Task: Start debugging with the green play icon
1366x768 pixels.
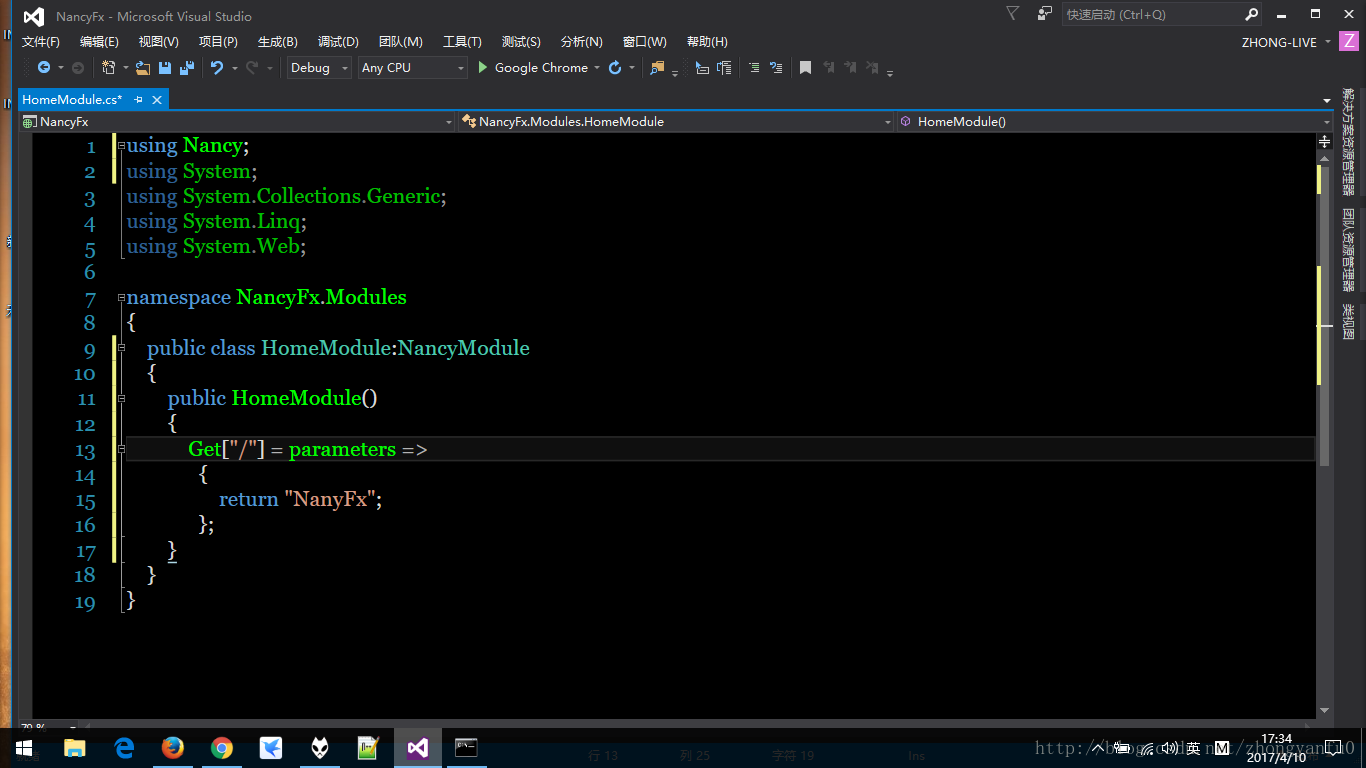Action: (x=483, y=68)
